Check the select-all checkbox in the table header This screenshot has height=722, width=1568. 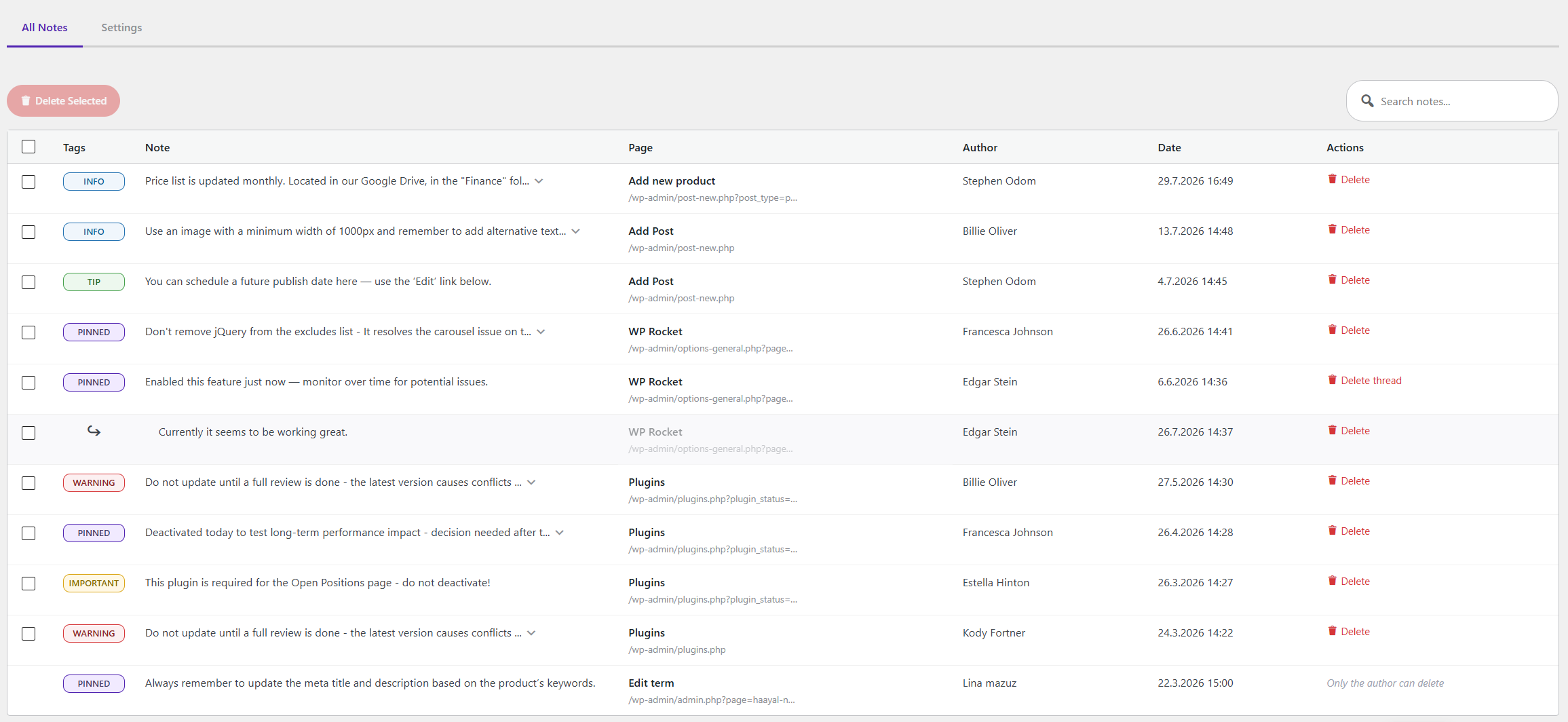28,147
